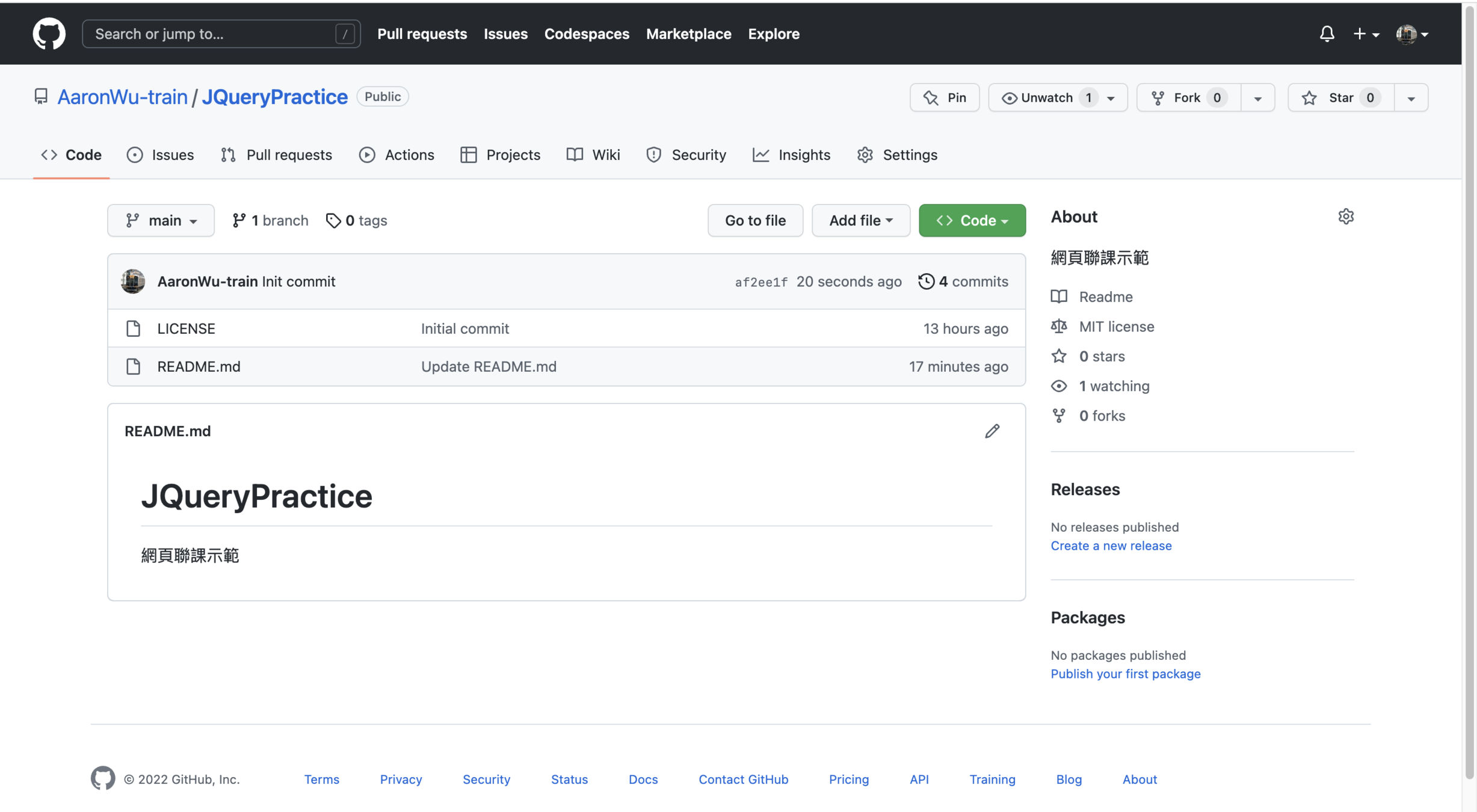Open the notifications bell
This screenshot has height=812, width=1477.
pos(1327,34)
